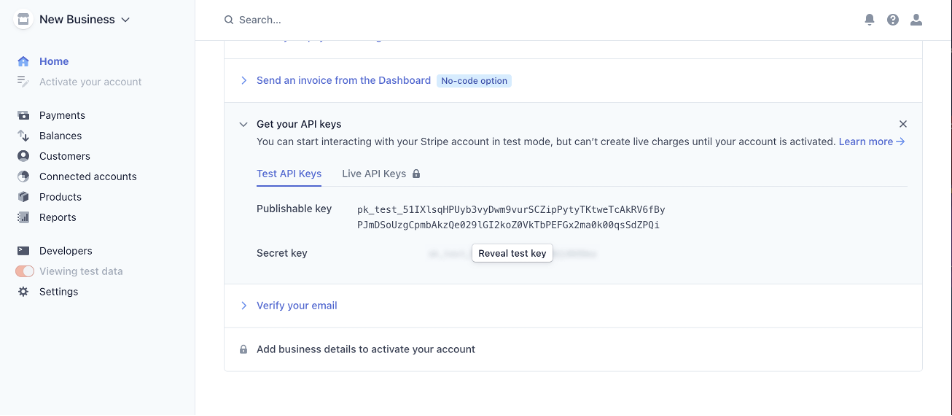Open Payments in the sidebar

click(x=62, y=115)
